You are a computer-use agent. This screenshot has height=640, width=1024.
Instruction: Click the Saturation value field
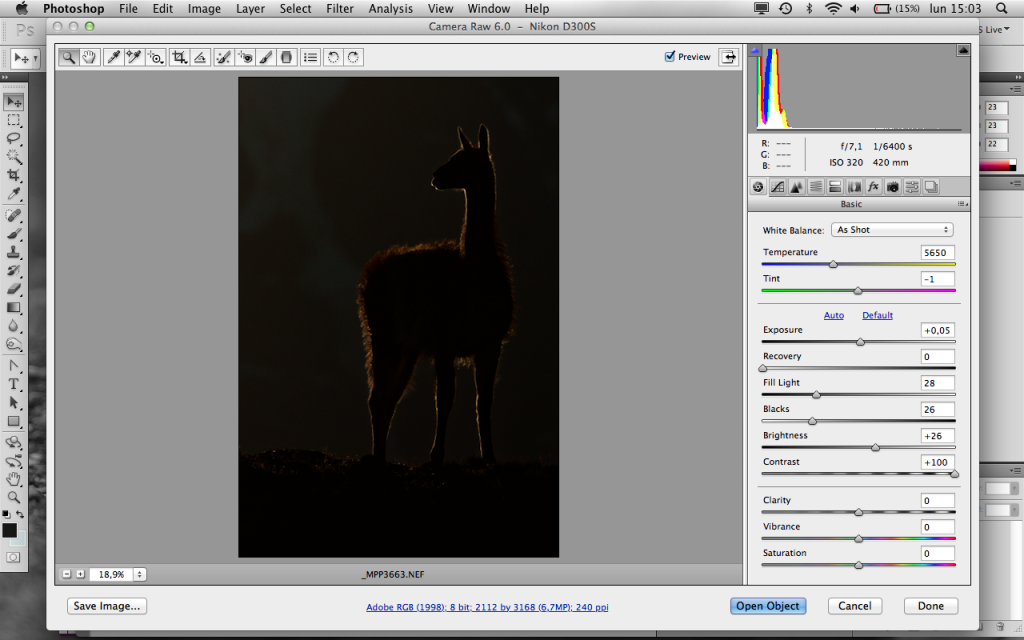(937, 553)
